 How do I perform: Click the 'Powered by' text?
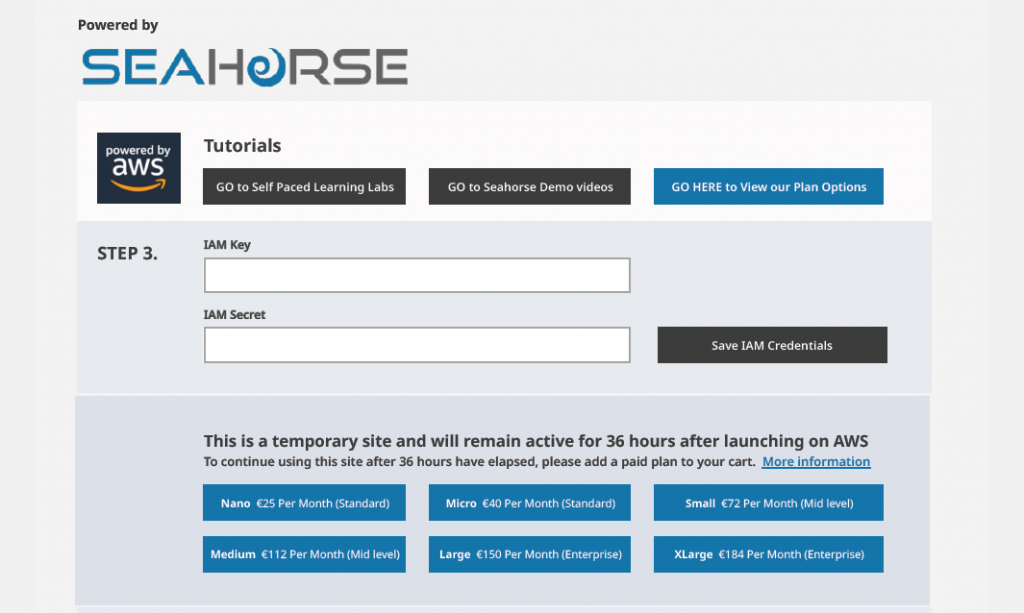pyautogui.click(x=118, y=25)
